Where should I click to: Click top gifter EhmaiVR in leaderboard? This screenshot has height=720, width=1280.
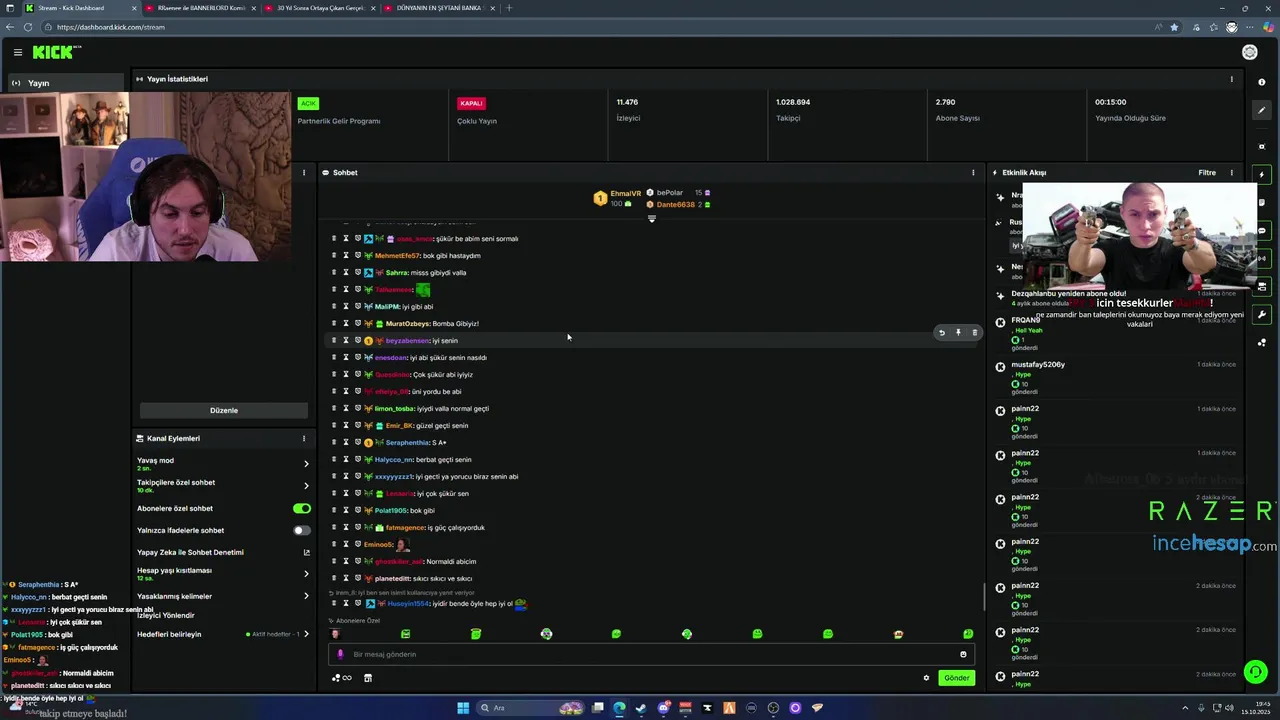[x=625, y=193]
